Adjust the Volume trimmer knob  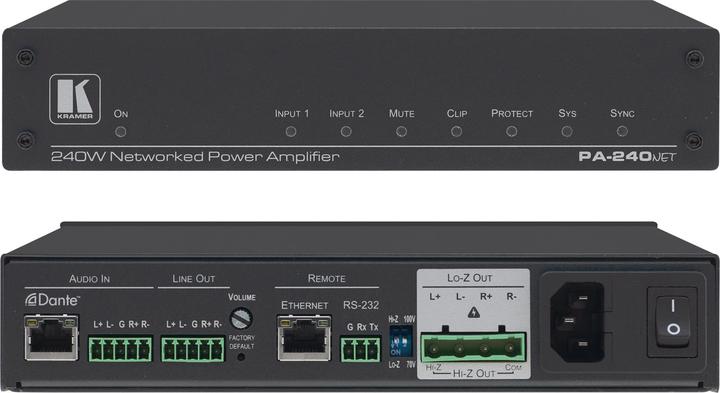[x=241, y=318]
